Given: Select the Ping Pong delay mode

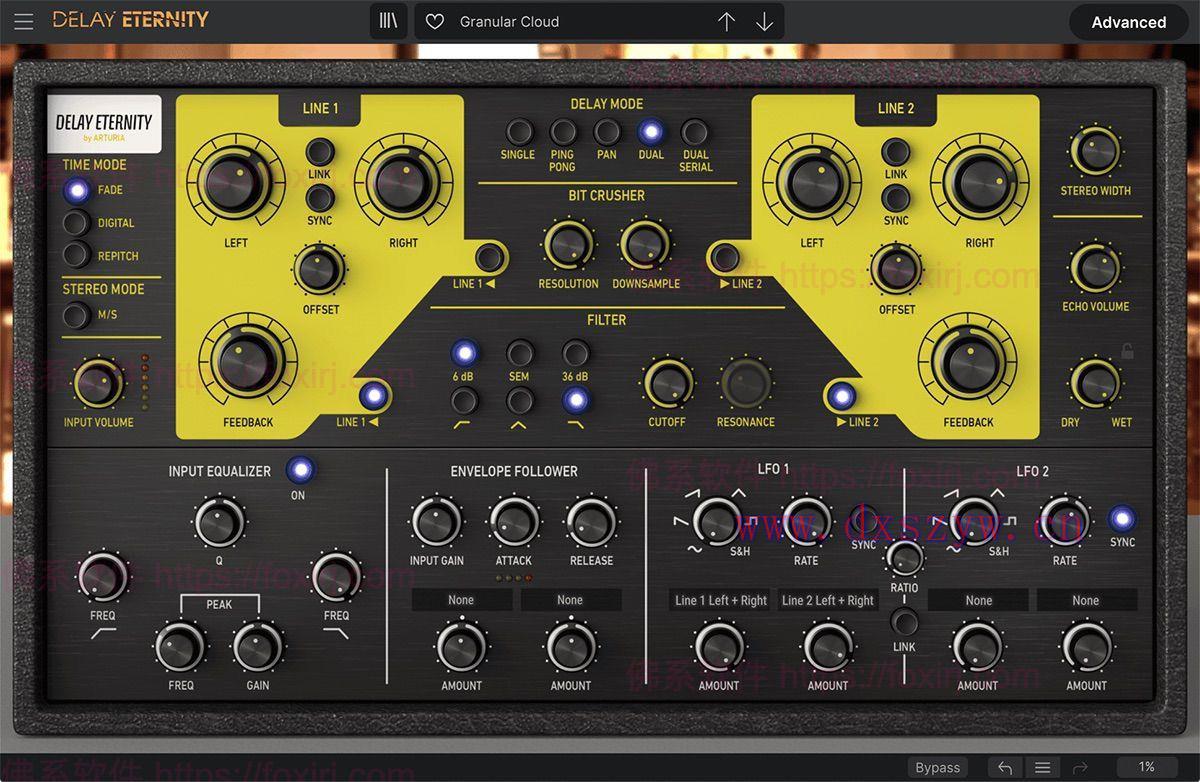Looking at the screenshot, I should coord(563,132).
